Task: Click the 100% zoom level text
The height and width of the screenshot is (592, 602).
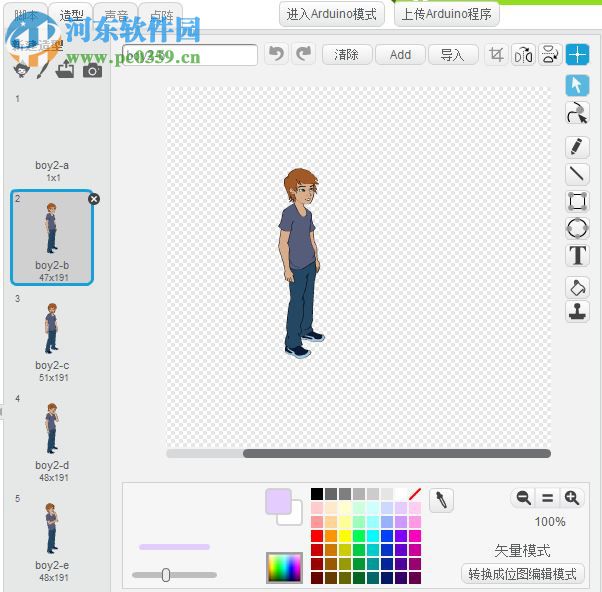Action: pyautogui.click(x=550, y=522)
